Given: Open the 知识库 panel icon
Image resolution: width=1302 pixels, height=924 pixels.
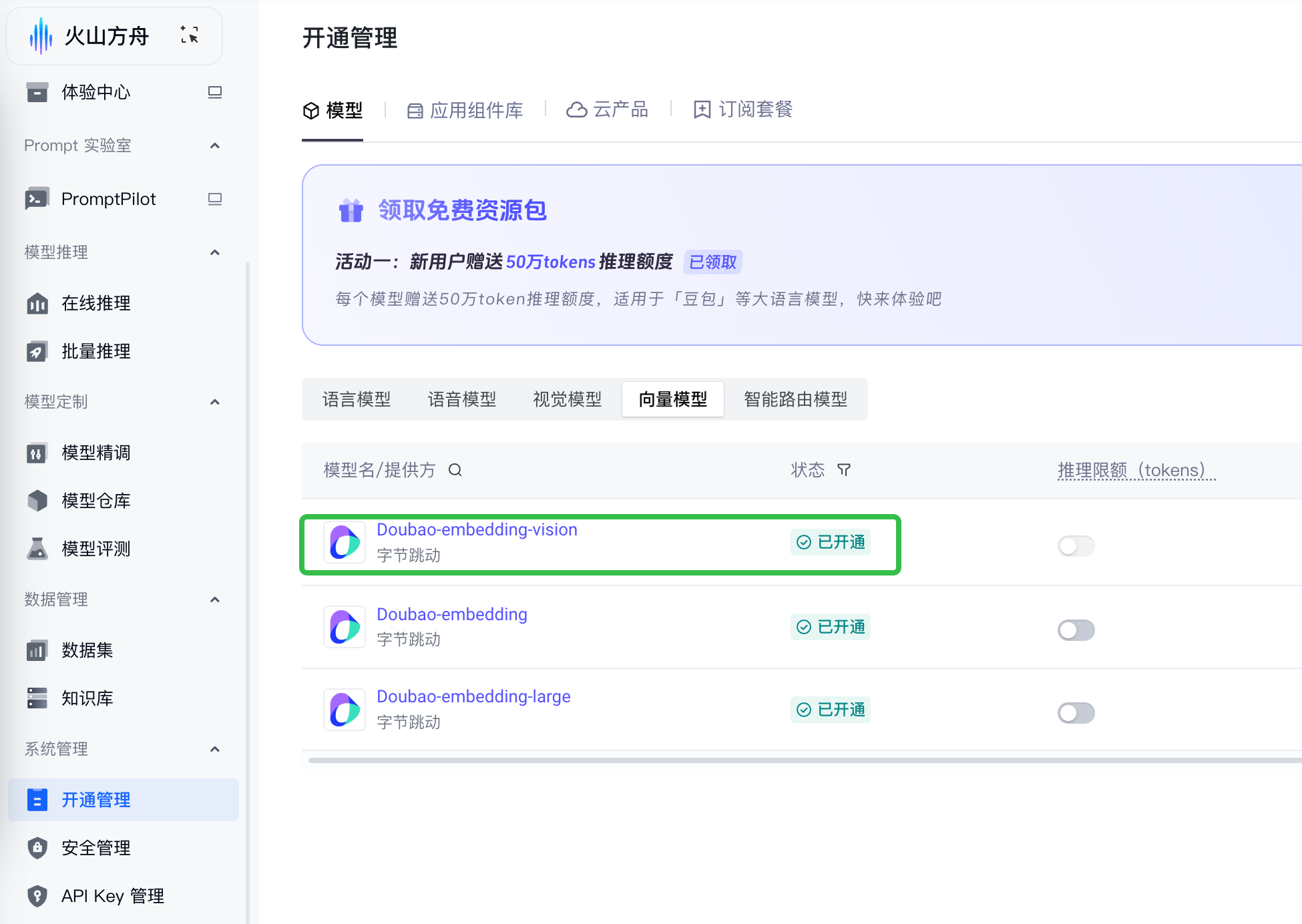Looking at the screenshot, I should [37, 698].
